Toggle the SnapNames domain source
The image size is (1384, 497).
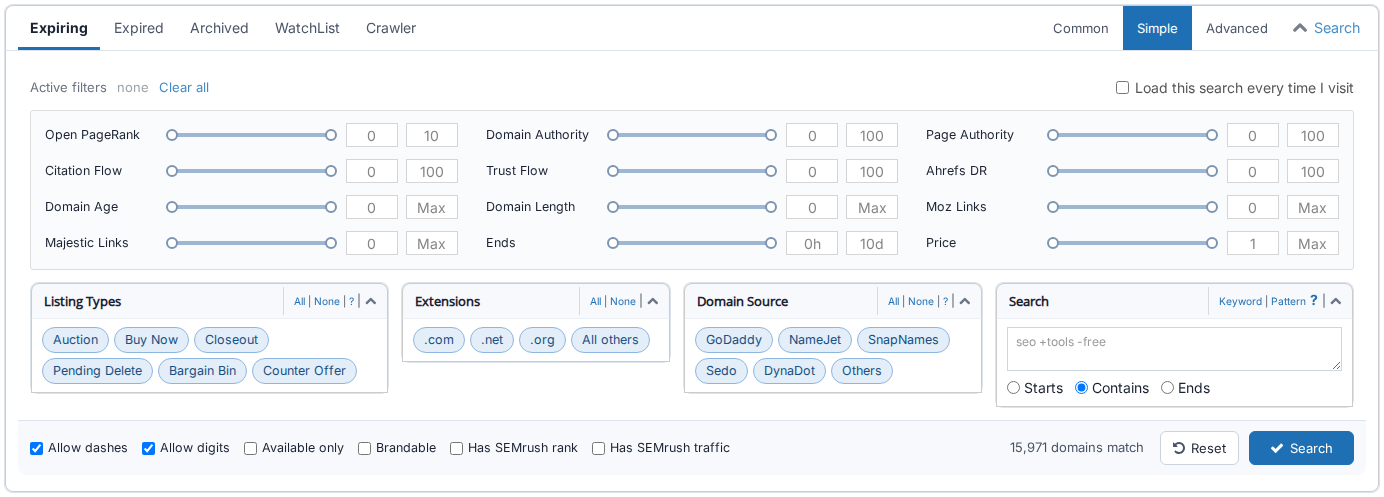(x=903, y=340)
